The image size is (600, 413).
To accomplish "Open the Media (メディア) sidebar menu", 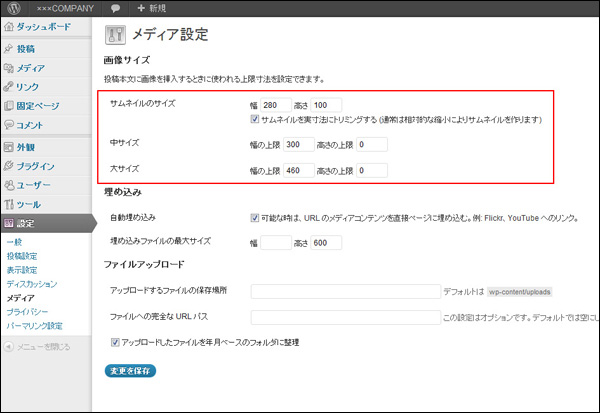I will tap(30, 68).
